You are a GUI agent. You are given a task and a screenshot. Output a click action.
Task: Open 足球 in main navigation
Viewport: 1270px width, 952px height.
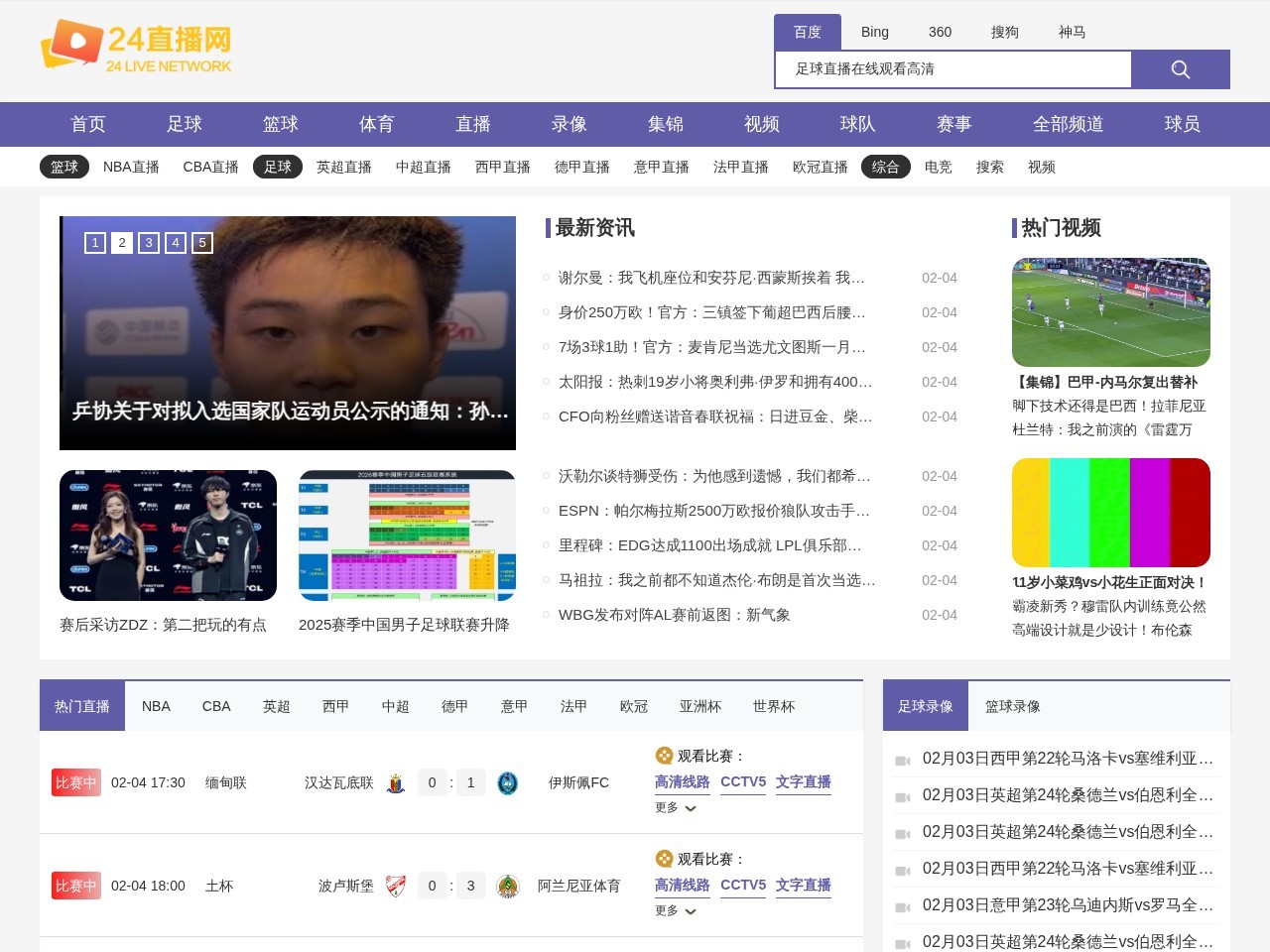coord(185,124)
